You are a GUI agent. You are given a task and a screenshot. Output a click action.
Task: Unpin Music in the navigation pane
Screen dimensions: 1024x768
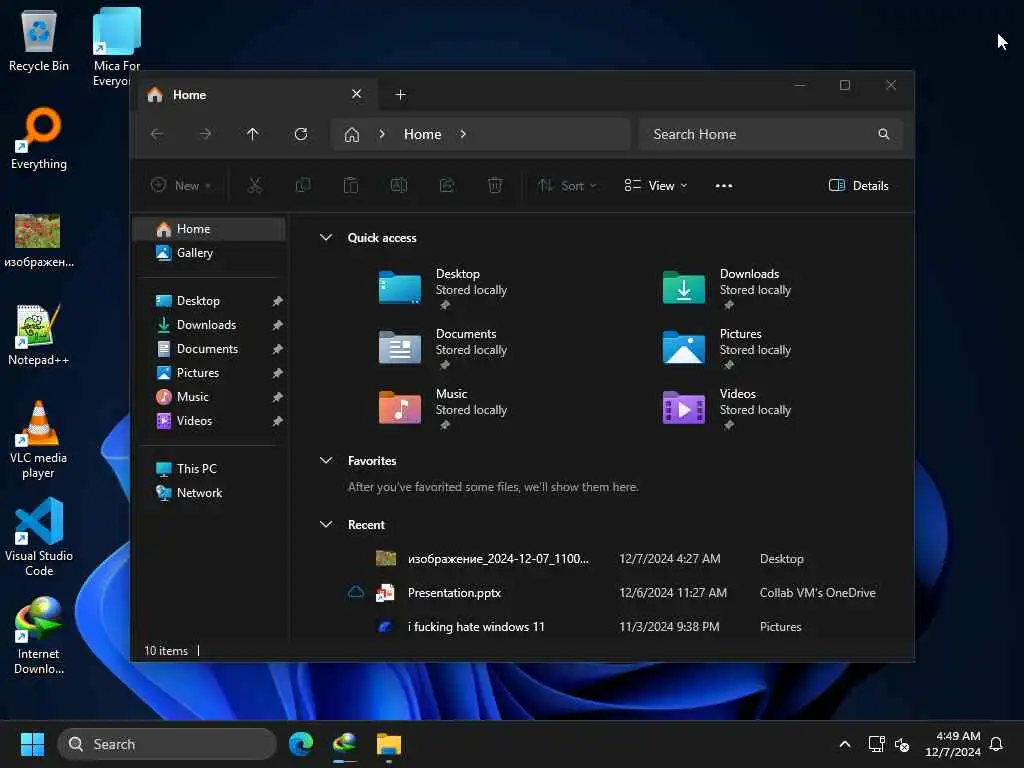[x=278, y=397]
